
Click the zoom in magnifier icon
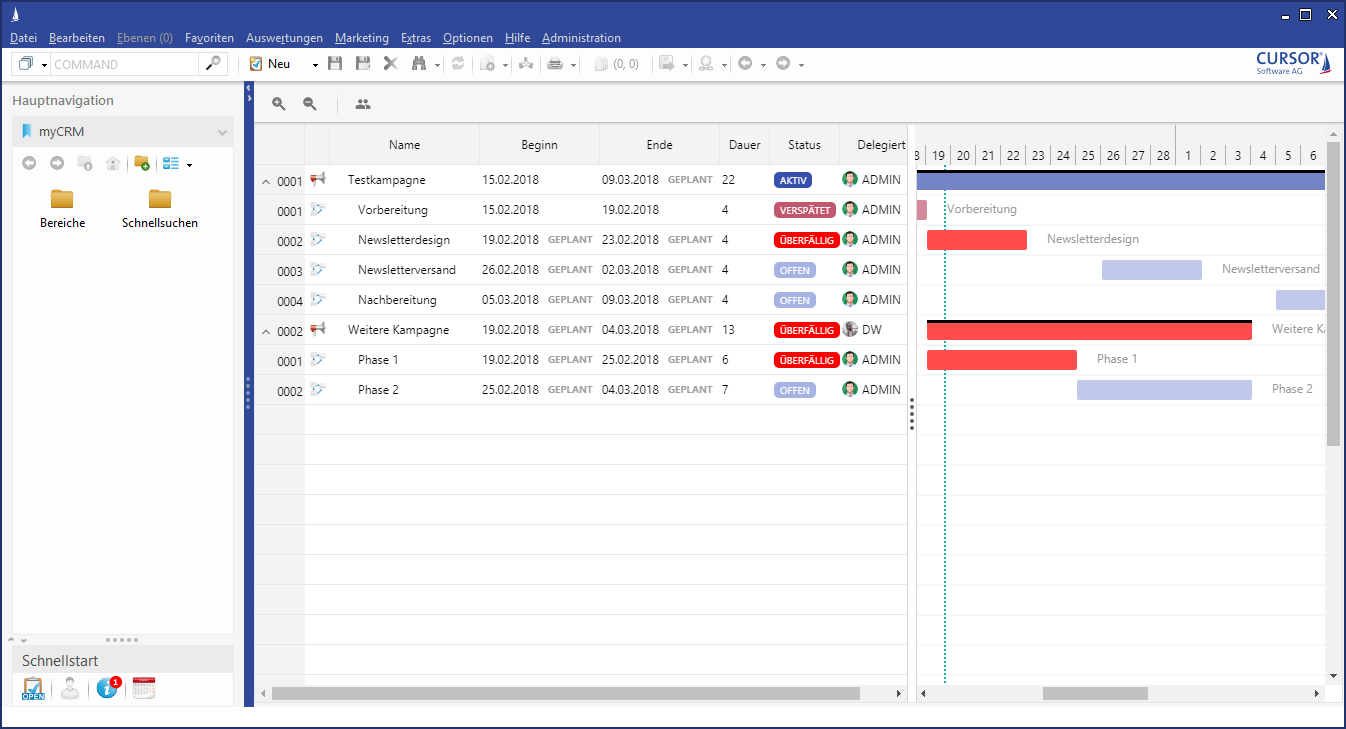pos(279,104)
